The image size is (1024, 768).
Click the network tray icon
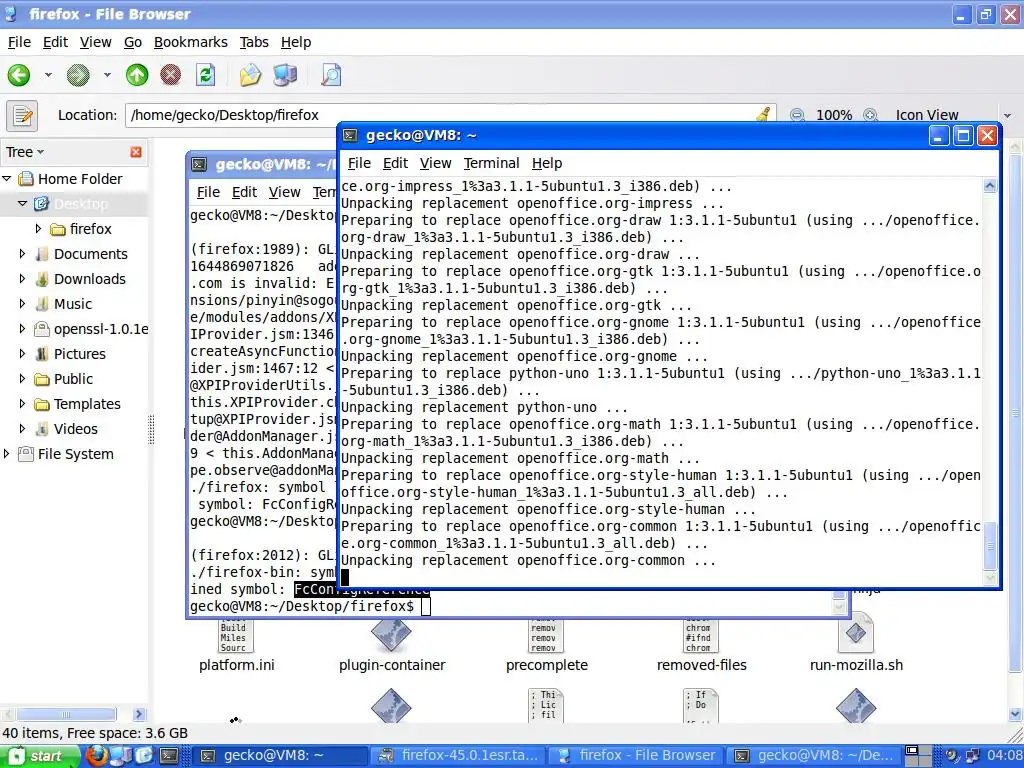click(972, 756)
